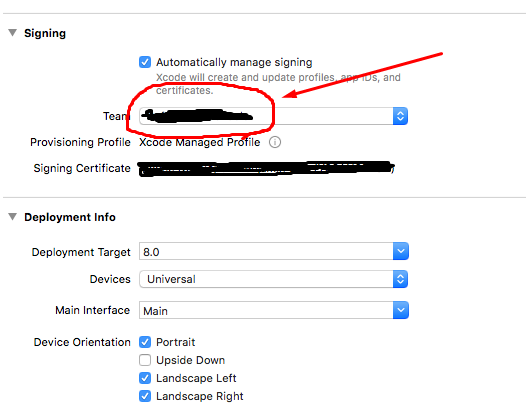Viewport: 528px width, 405px height.
Task: Uncheck the Landscape Right checkbox
Action: pyautogui.click(x=145, y=396)
